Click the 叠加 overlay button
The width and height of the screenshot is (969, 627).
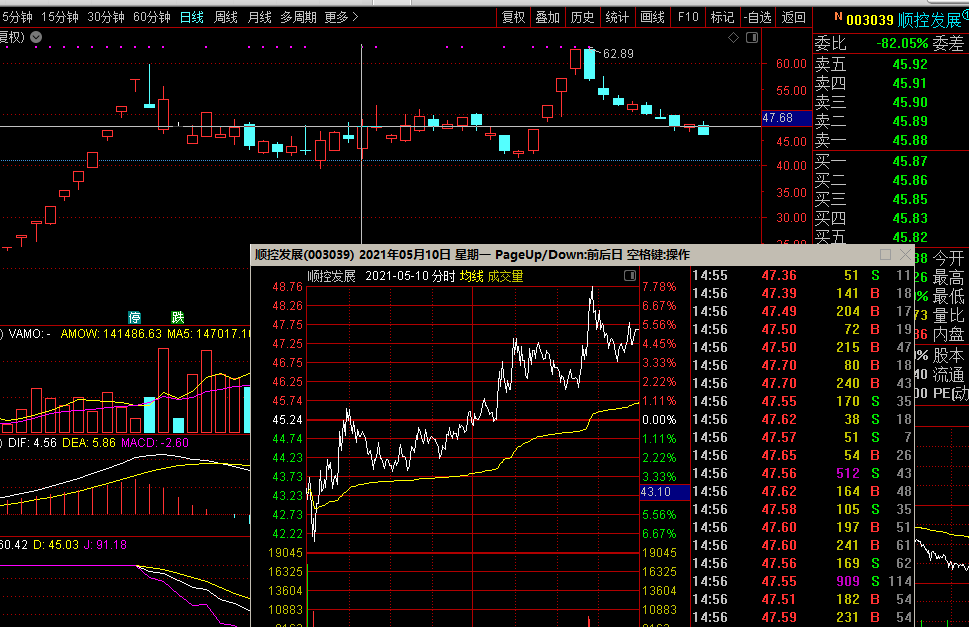pyautogui.click(x=548, y=17)
